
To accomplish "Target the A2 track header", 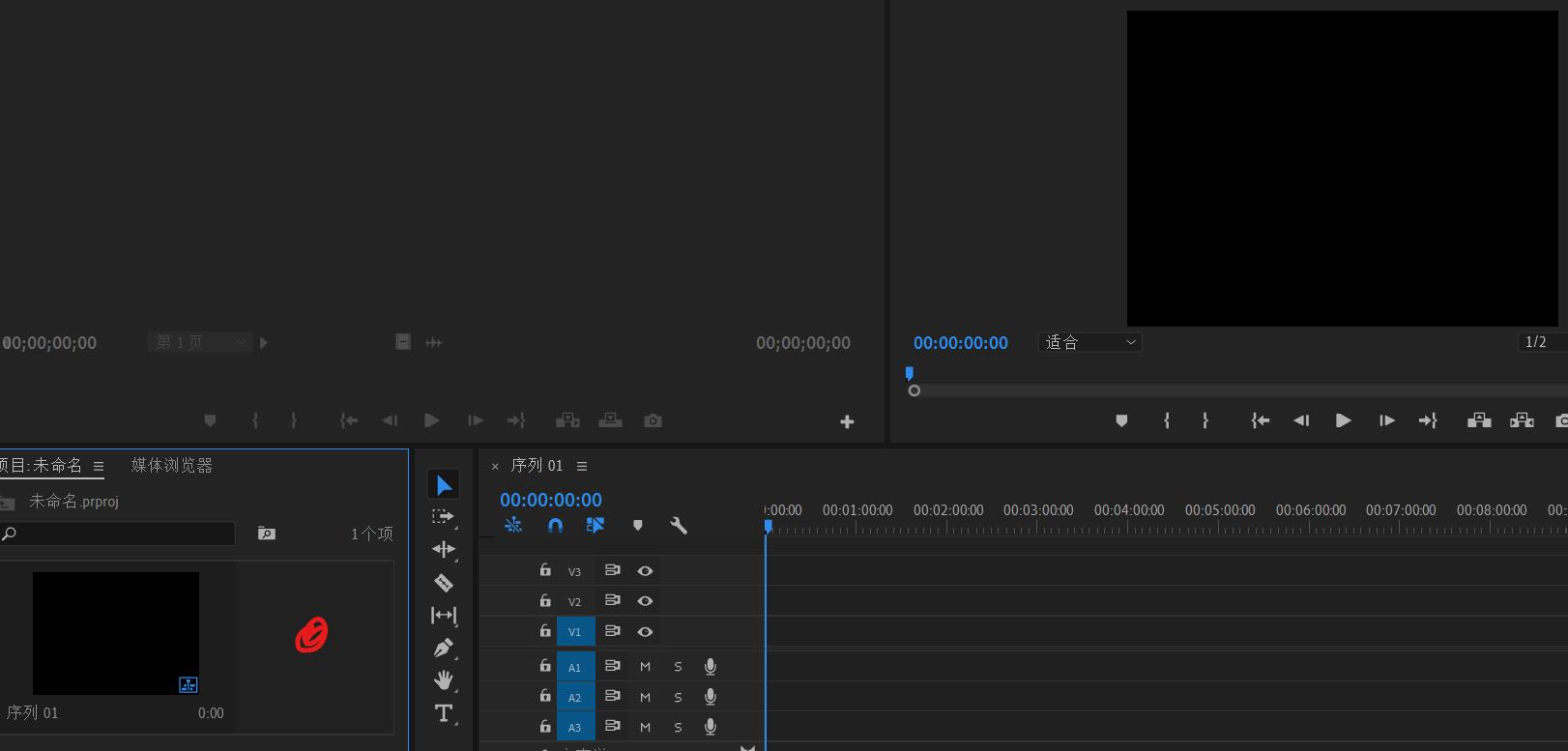I will point(575,697).
